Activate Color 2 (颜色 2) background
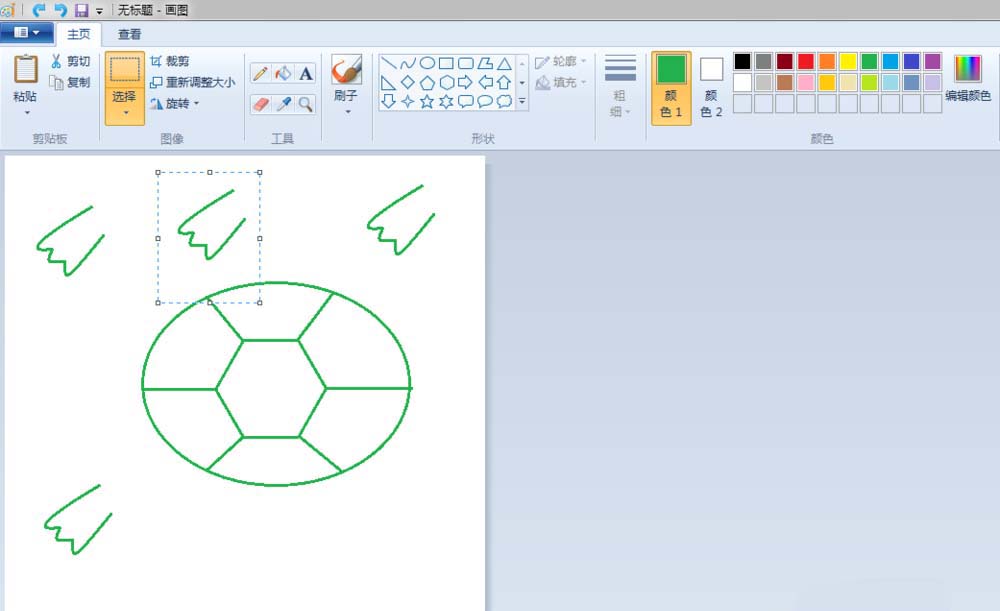This screenshot has height=611, width=1000. 711,88
